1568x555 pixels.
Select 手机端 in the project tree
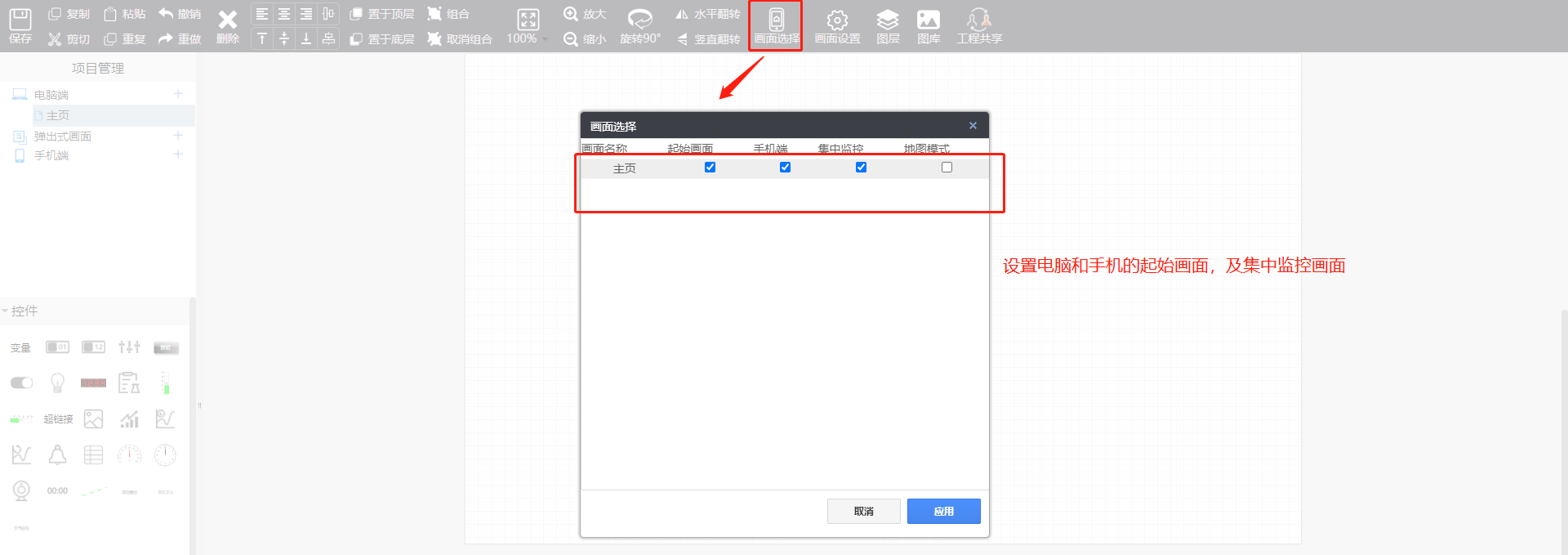point(51,155)
